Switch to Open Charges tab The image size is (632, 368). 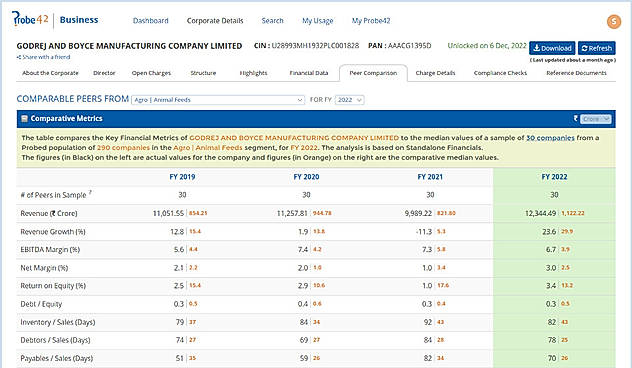pos(151,73)
